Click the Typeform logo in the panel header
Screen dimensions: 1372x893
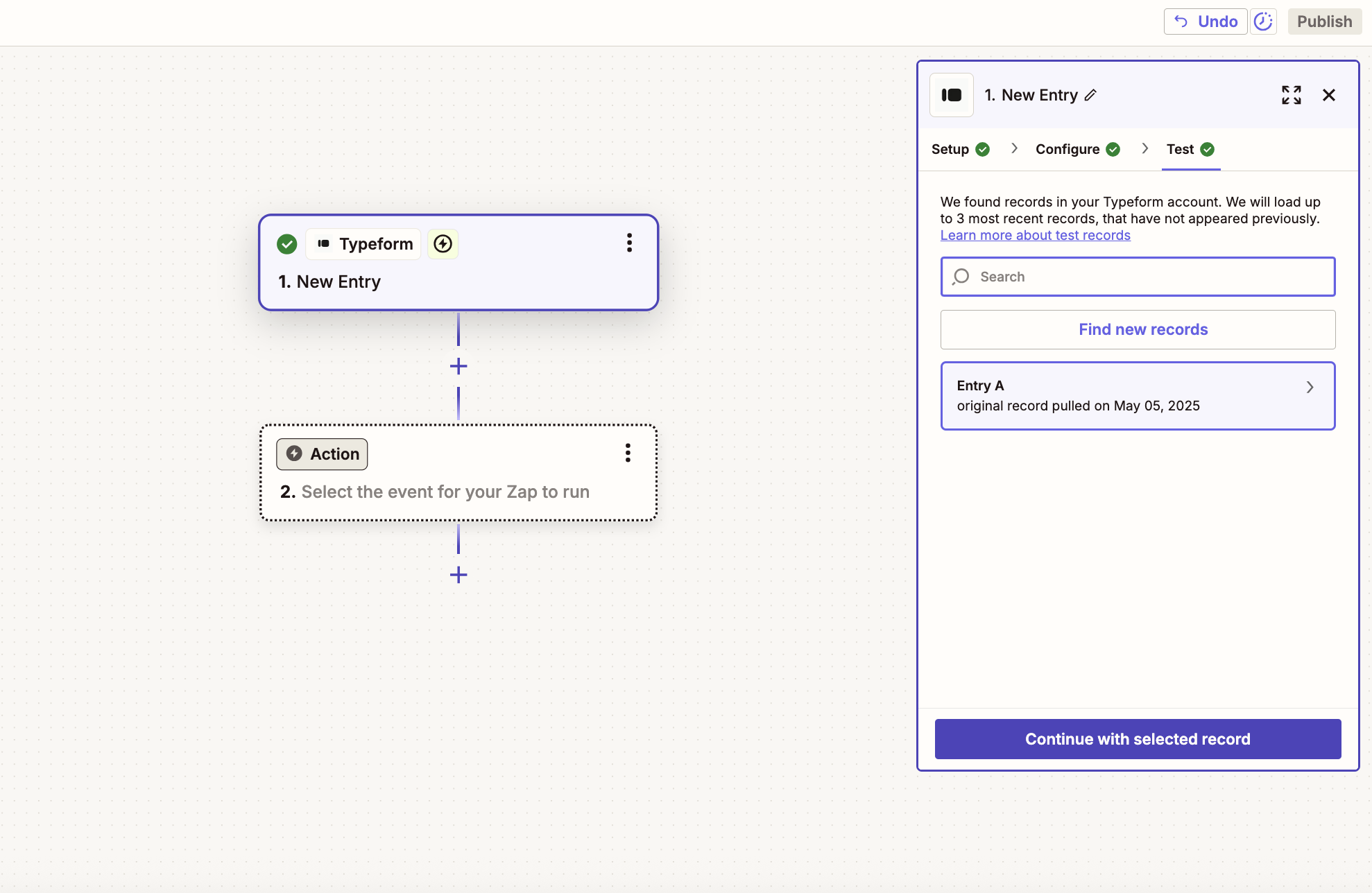pyautogui.click(x=952, y=95)
